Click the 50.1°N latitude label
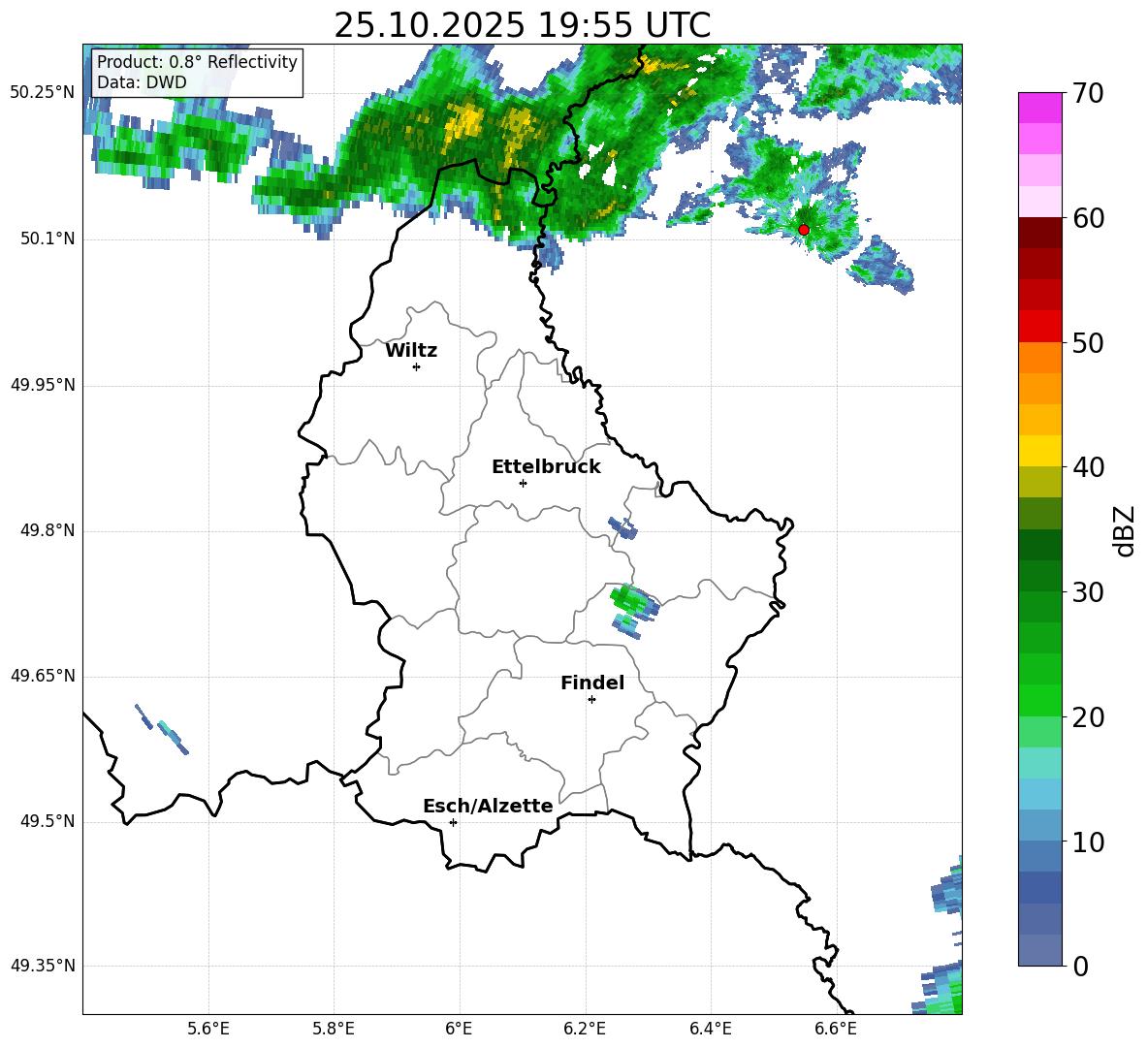 coord(48,239)
